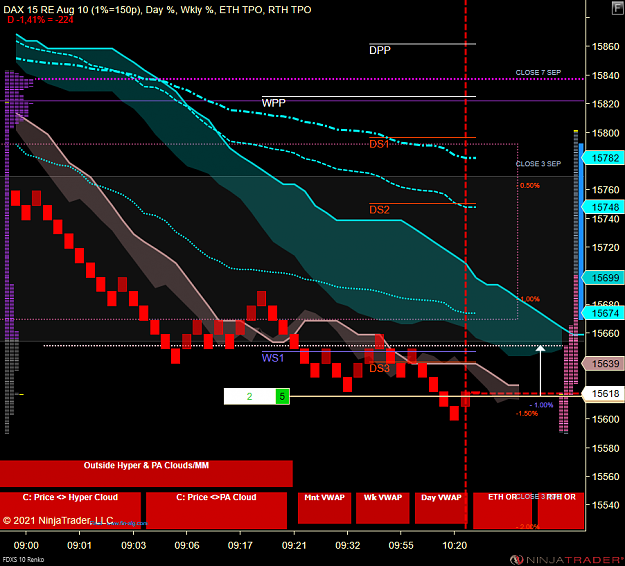Select the 15782 cyan price marker
The height and width of the screenshot is (566, 625).
pyautogui.click(x=603, y=158)
